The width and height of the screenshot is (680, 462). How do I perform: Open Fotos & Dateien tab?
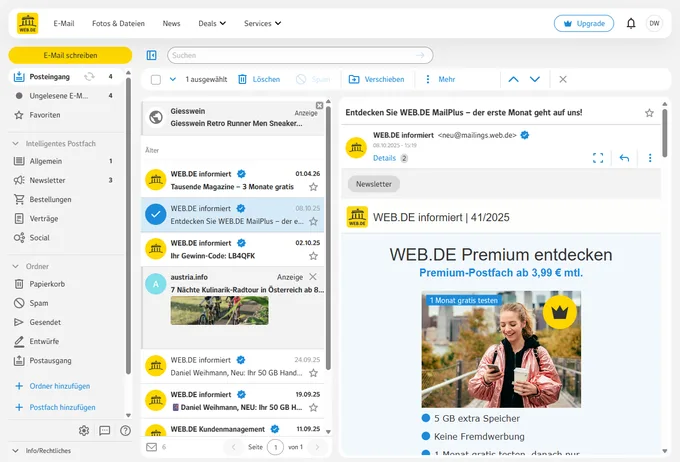point(118,23)
